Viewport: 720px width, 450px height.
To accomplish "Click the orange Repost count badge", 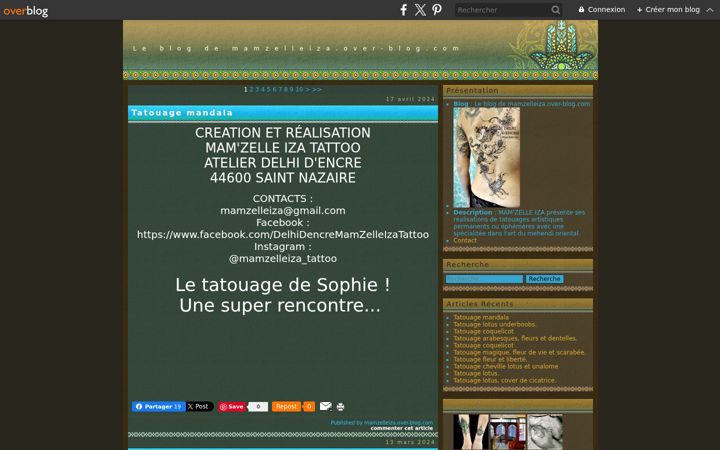I will [309, 406].
